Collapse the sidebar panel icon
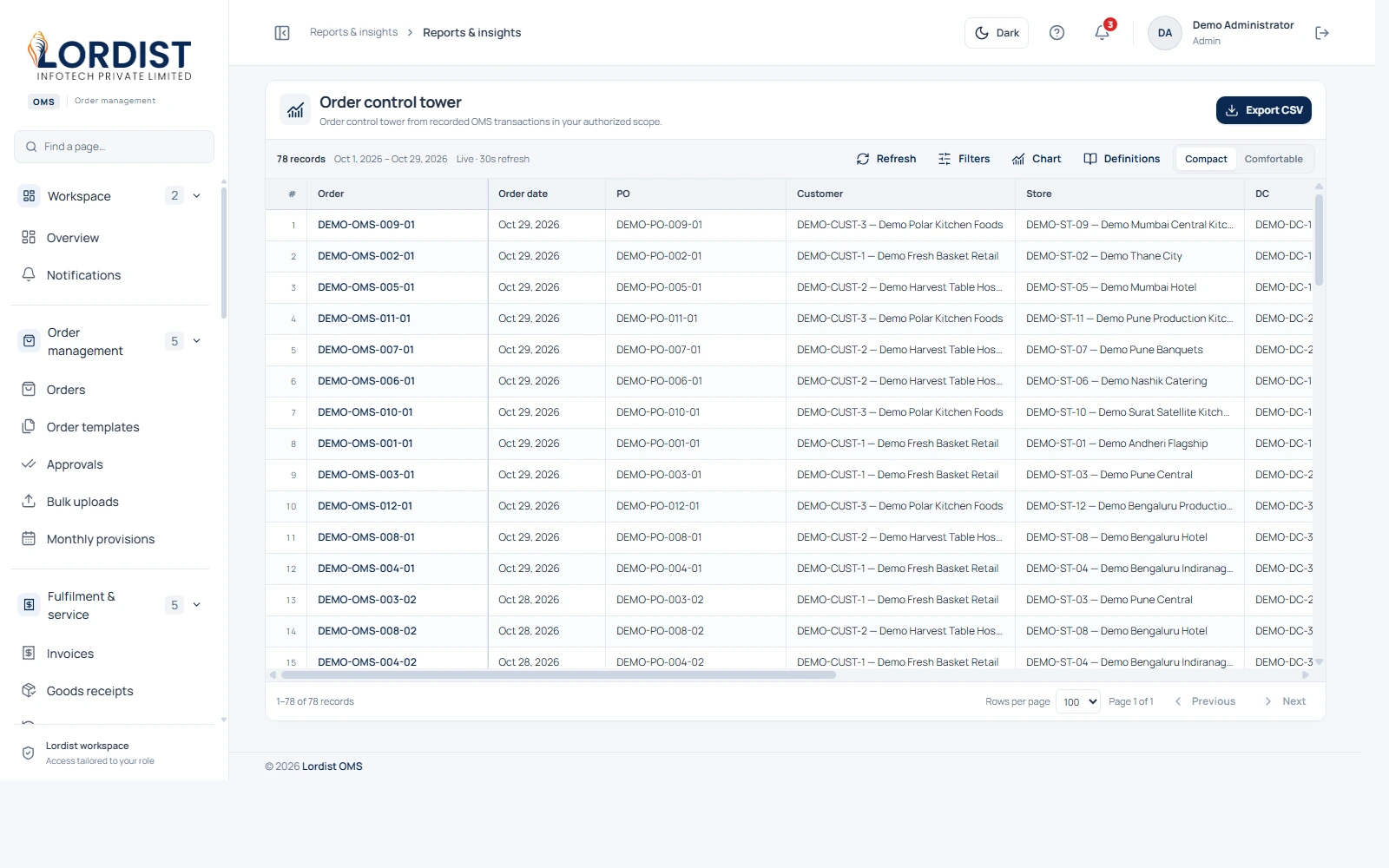 [282, 33]
